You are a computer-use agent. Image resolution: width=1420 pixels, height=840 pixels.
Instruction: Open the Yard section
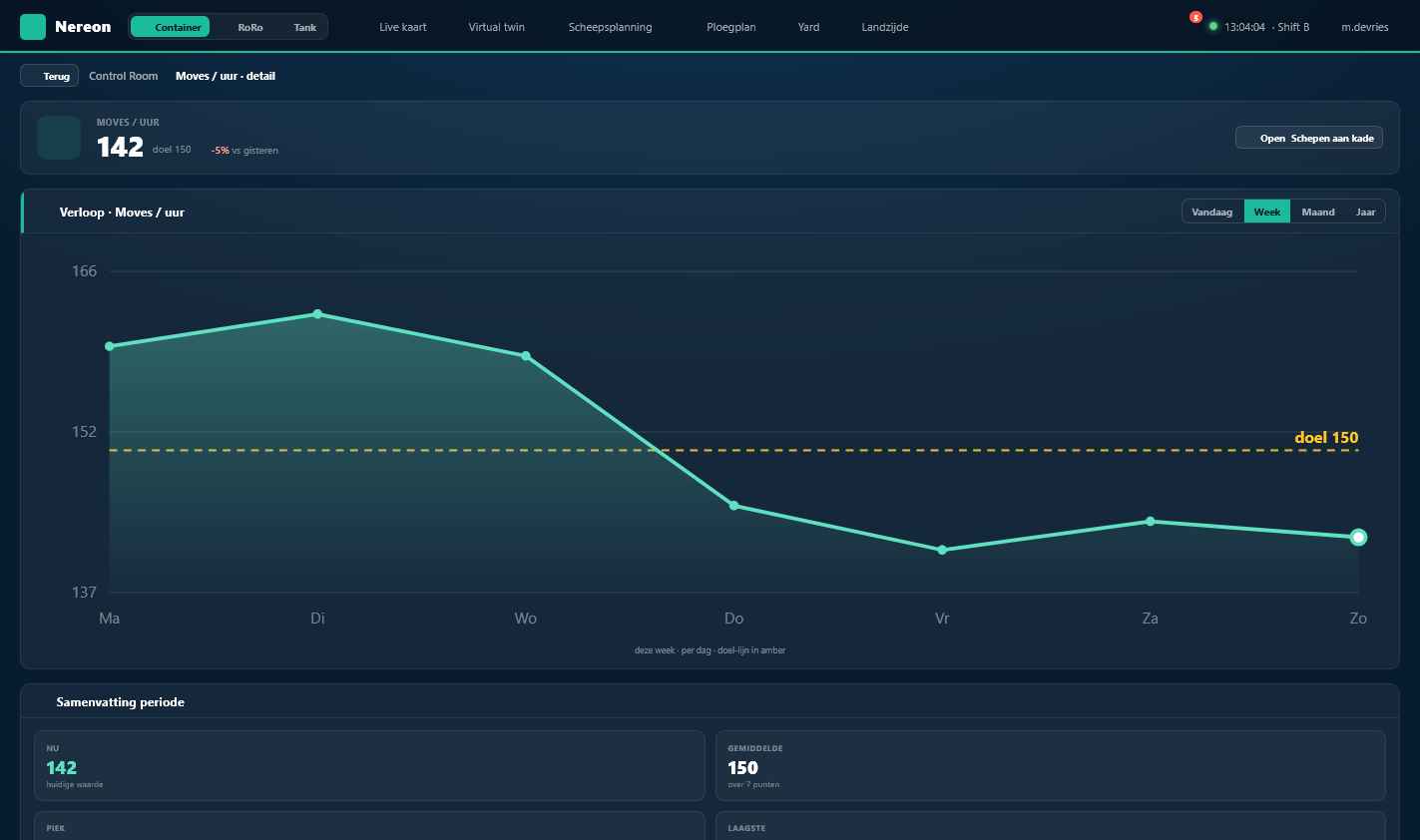[809, 27]
